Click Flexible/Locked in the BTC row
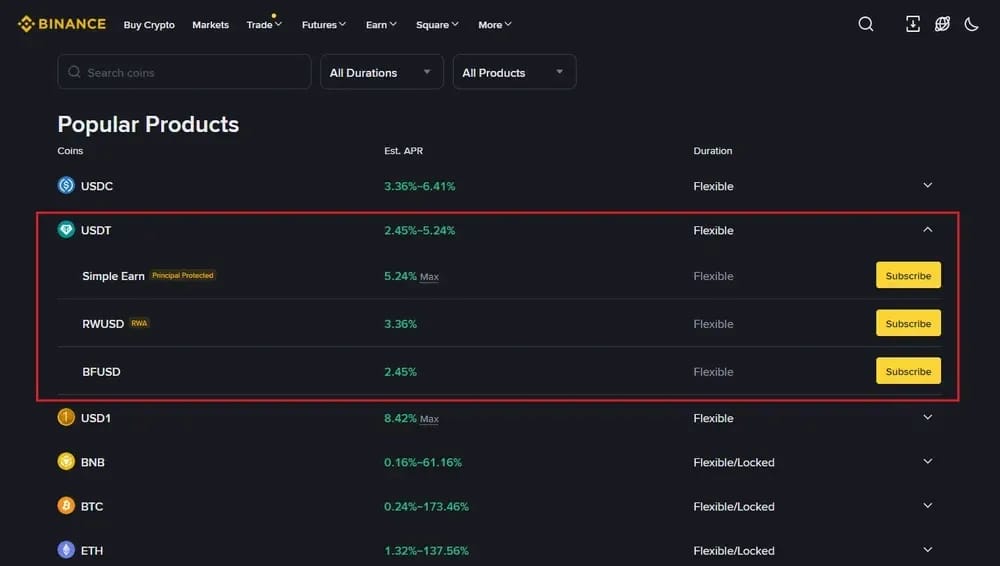The image size is (1000, 566). pos(734,506)
